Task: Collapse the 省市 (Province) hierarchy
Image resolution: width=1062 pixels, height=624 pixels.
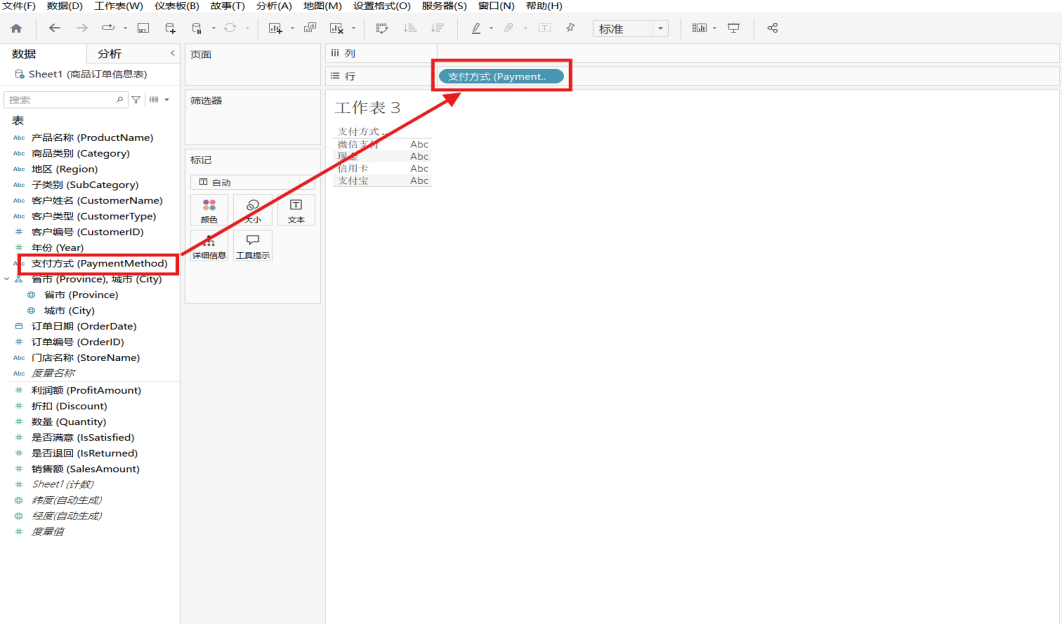Action: click(x=7, y=280)
